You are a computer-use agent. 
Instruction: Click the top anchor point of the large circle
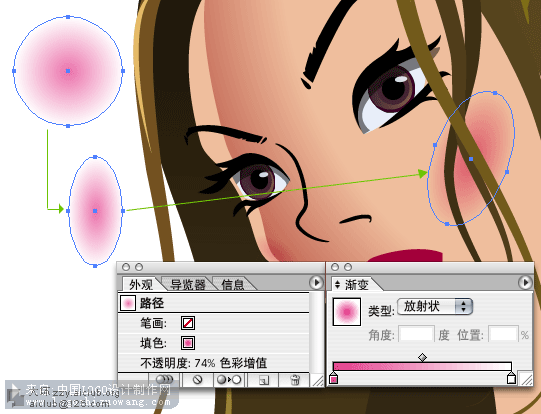pos(68,17)
